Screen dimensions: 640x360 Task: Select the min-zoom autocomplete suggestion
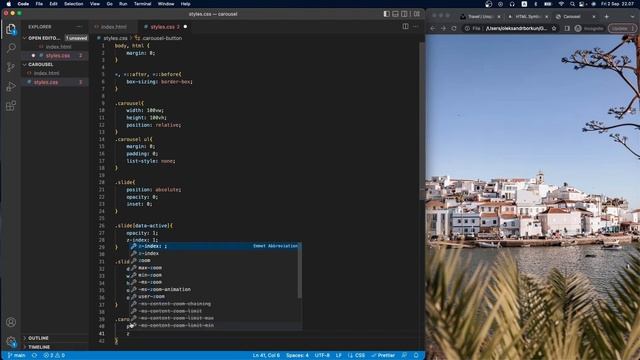point(216,275)
